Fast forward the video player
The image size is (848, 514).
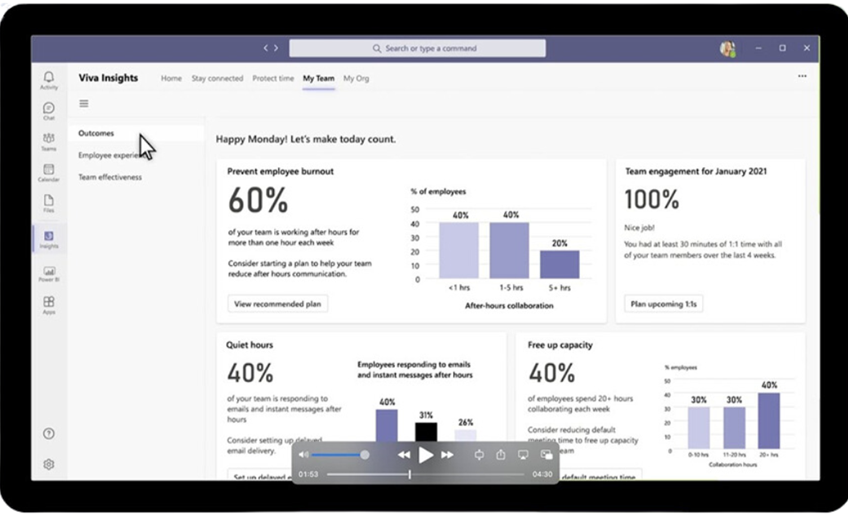coord(447,455)
